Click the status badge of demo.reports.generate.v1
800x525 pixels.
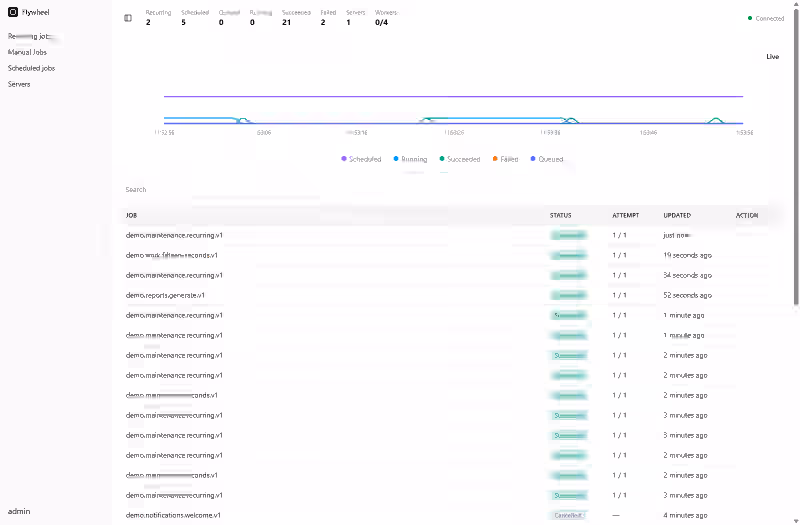coord(568,295)
